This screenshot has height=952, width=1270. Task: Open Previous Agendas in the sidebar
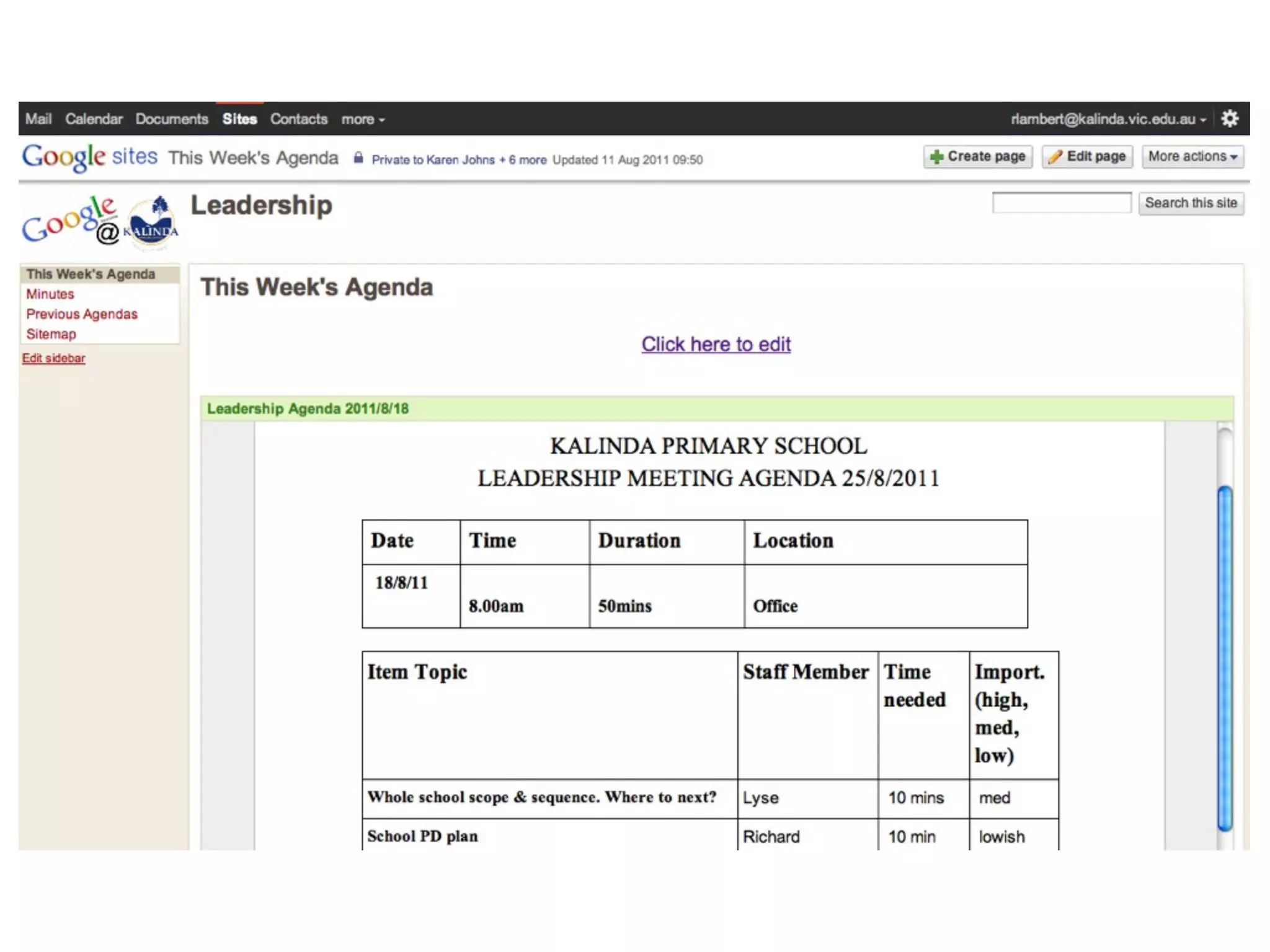[82, 314]
